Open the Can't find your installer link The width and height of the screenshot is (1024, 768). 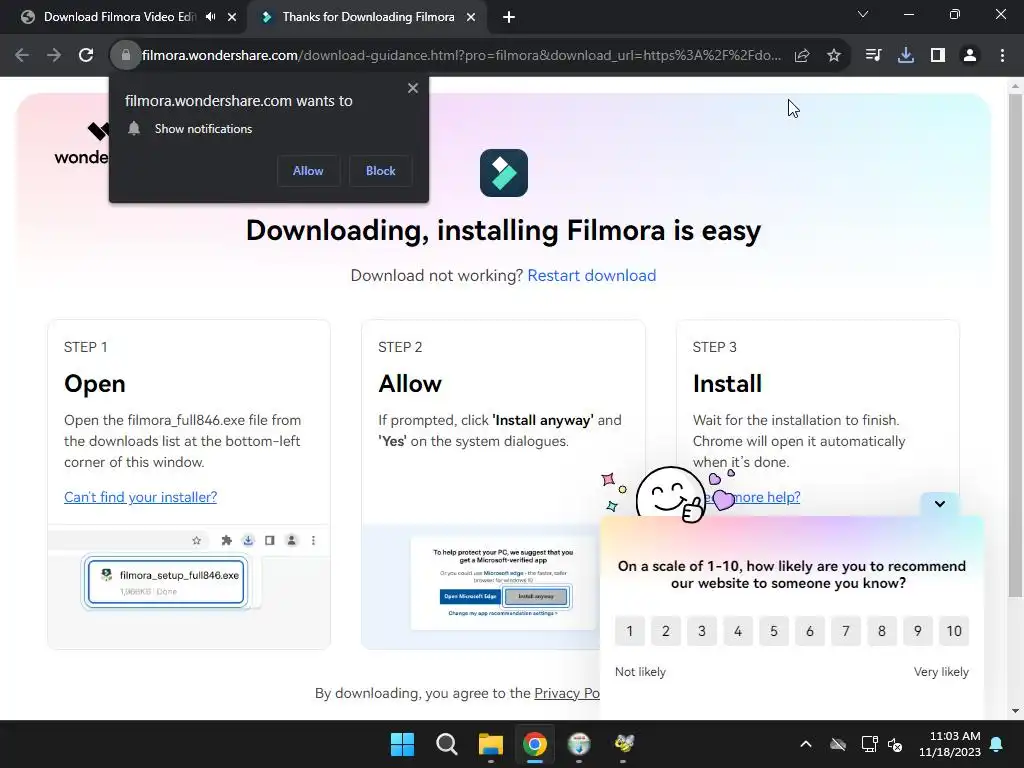pos(140,497)
